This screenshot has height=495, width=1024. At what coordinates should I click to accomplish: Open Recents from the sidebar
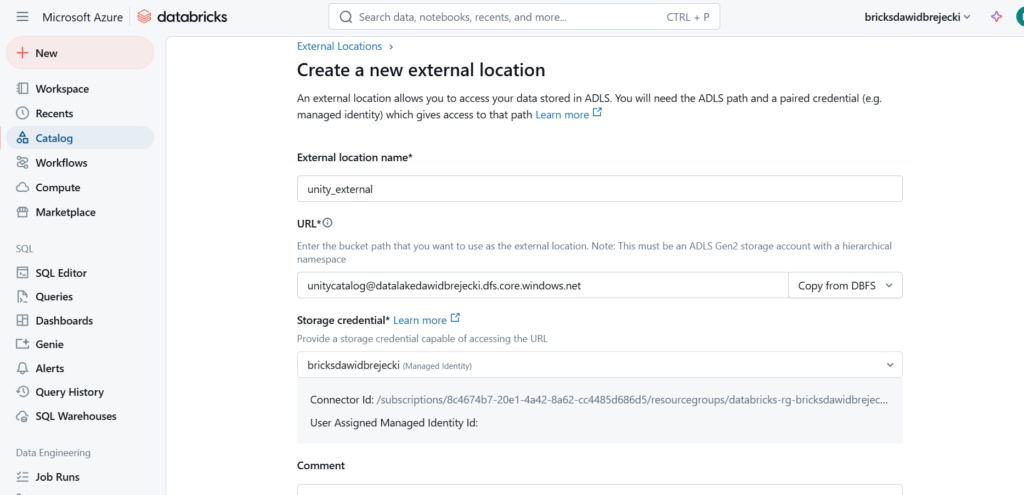click(54, 114)
